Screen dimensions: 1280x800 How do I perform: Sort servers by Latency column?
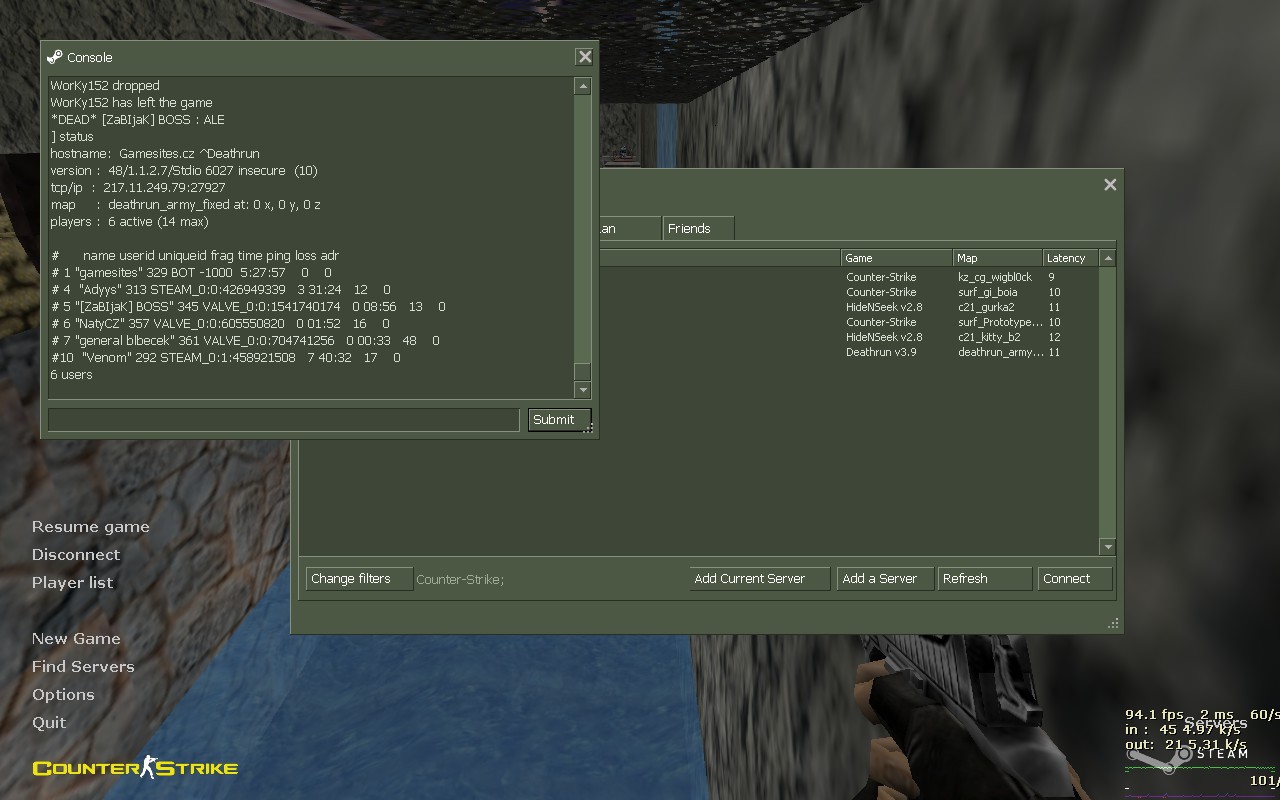[x=1071, y=258]
